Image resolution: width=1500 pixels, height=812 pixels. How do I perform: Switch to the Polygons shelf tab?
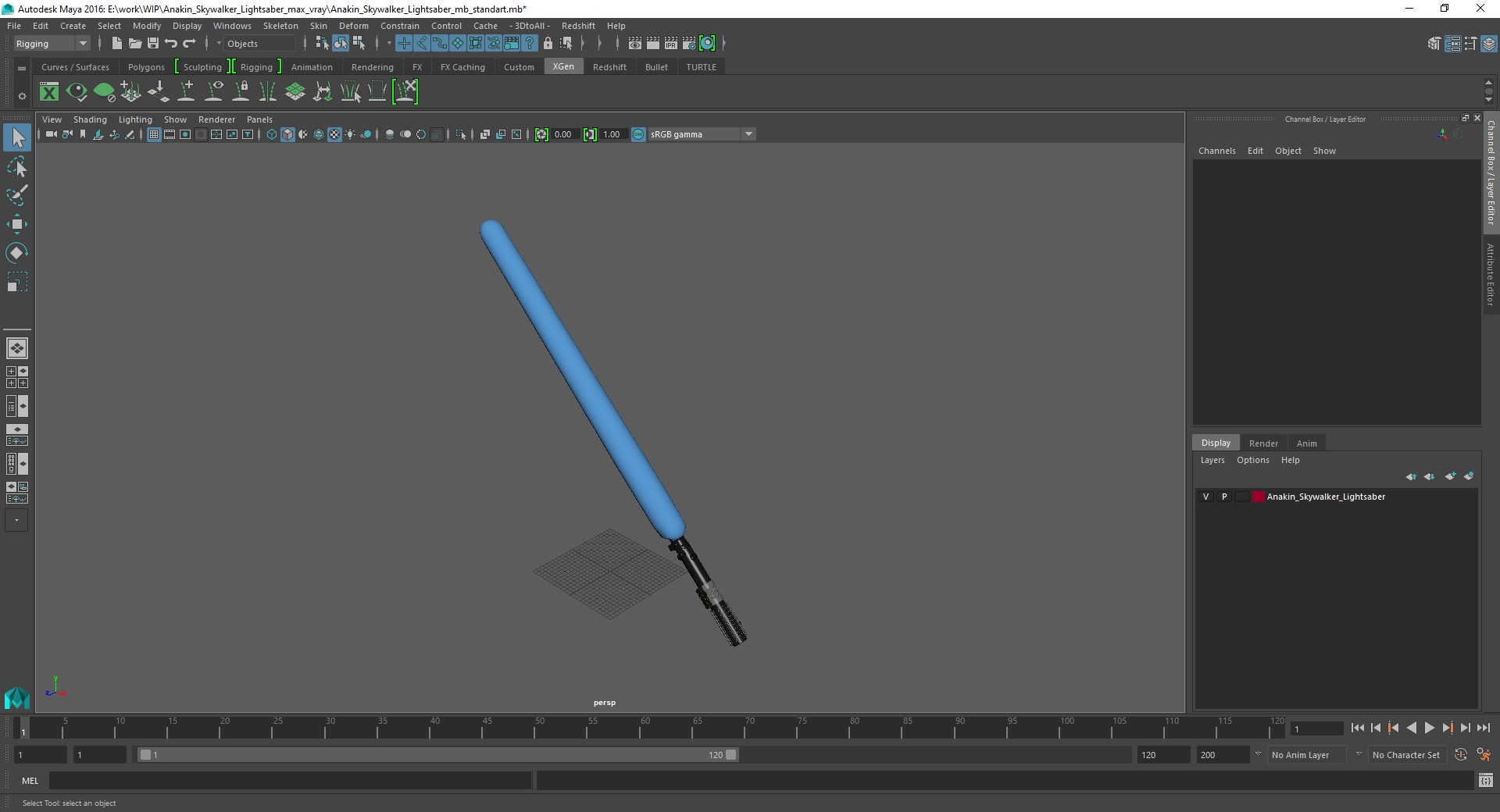146,67
